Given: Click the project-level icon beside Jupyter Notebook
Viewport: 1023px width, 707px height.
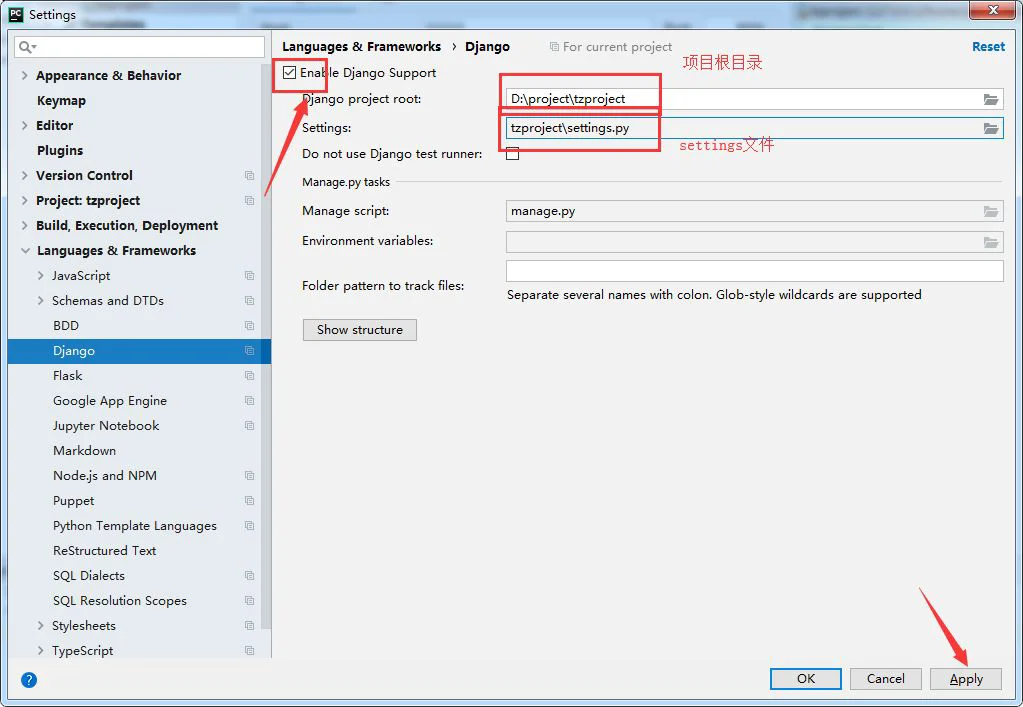Looking at the screenshot, I should 249,425.
